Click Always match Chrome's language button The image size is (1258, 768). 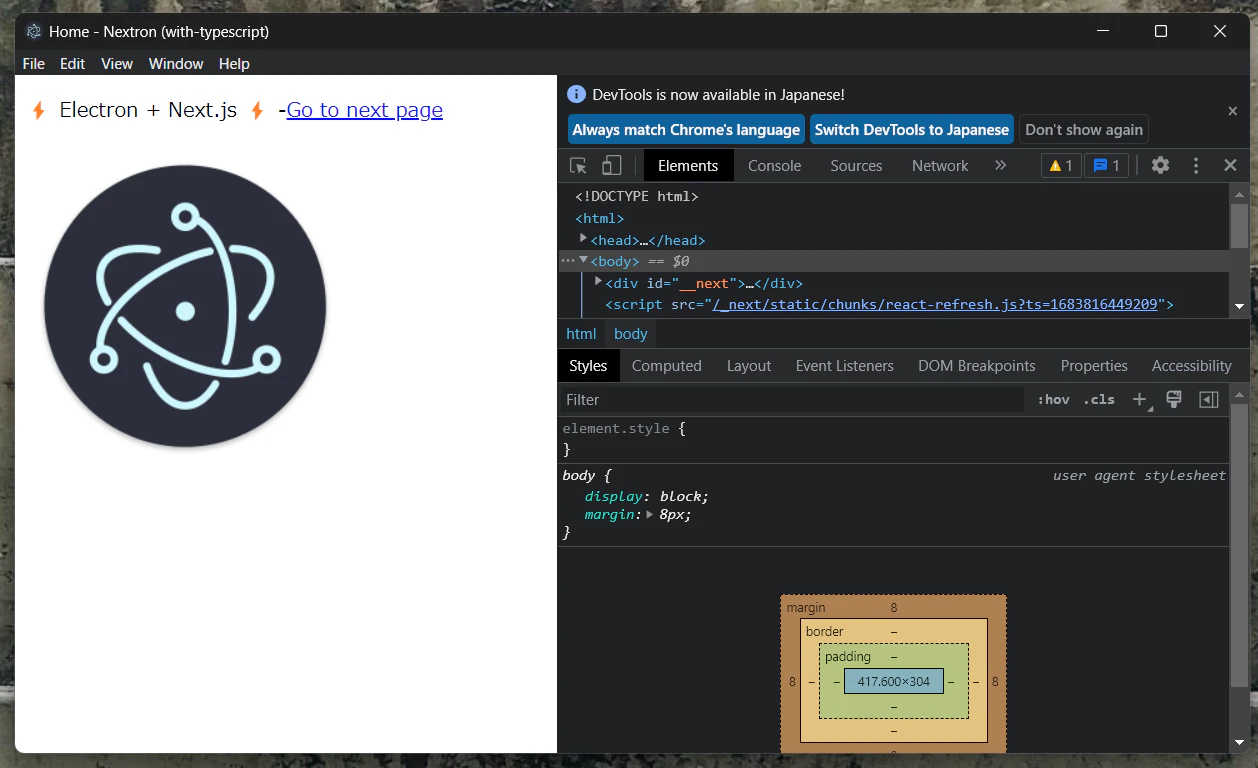click(686, 130)
